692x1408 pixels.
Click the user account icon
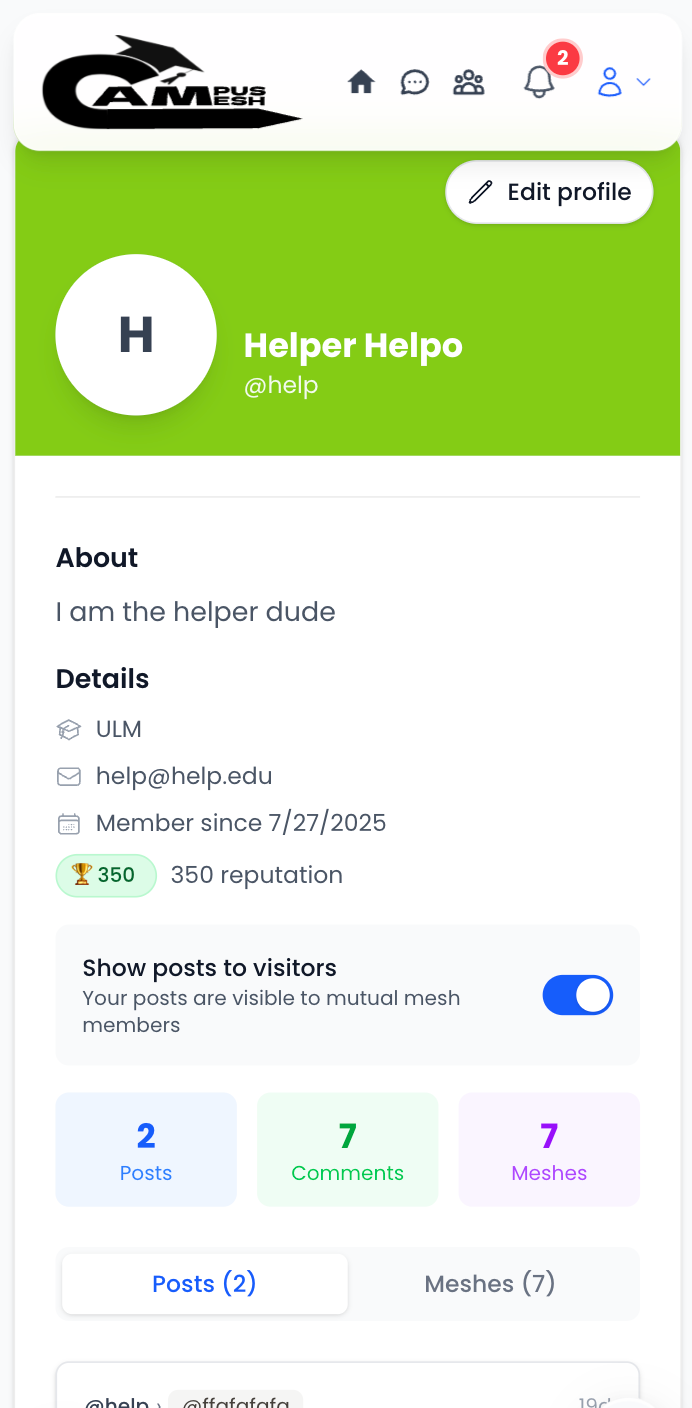[610, 82]
